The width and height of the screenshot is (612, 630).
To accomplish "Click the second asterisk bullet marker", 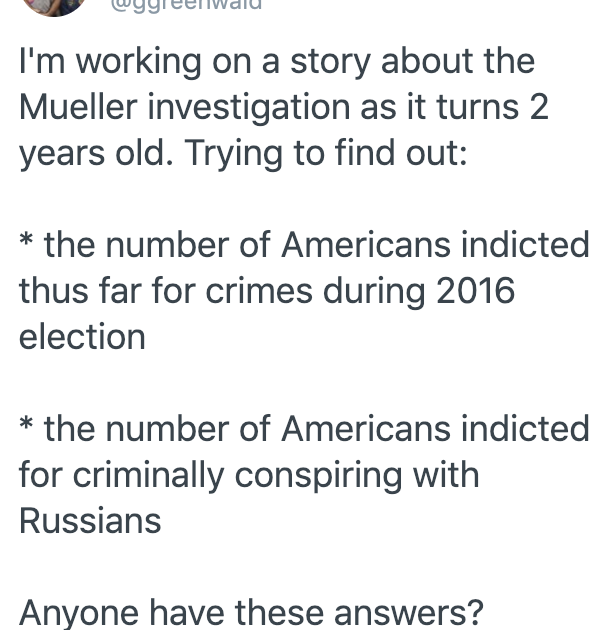I will [26, 425].
